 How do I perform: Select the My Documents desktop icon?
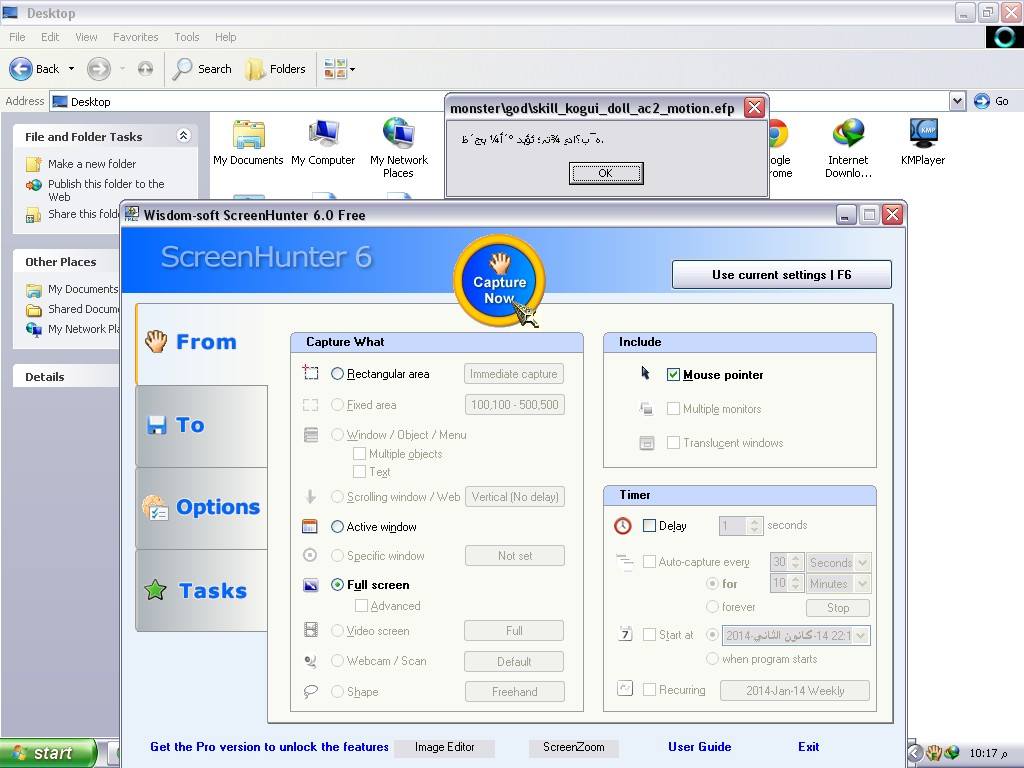(x=248, y=143)
